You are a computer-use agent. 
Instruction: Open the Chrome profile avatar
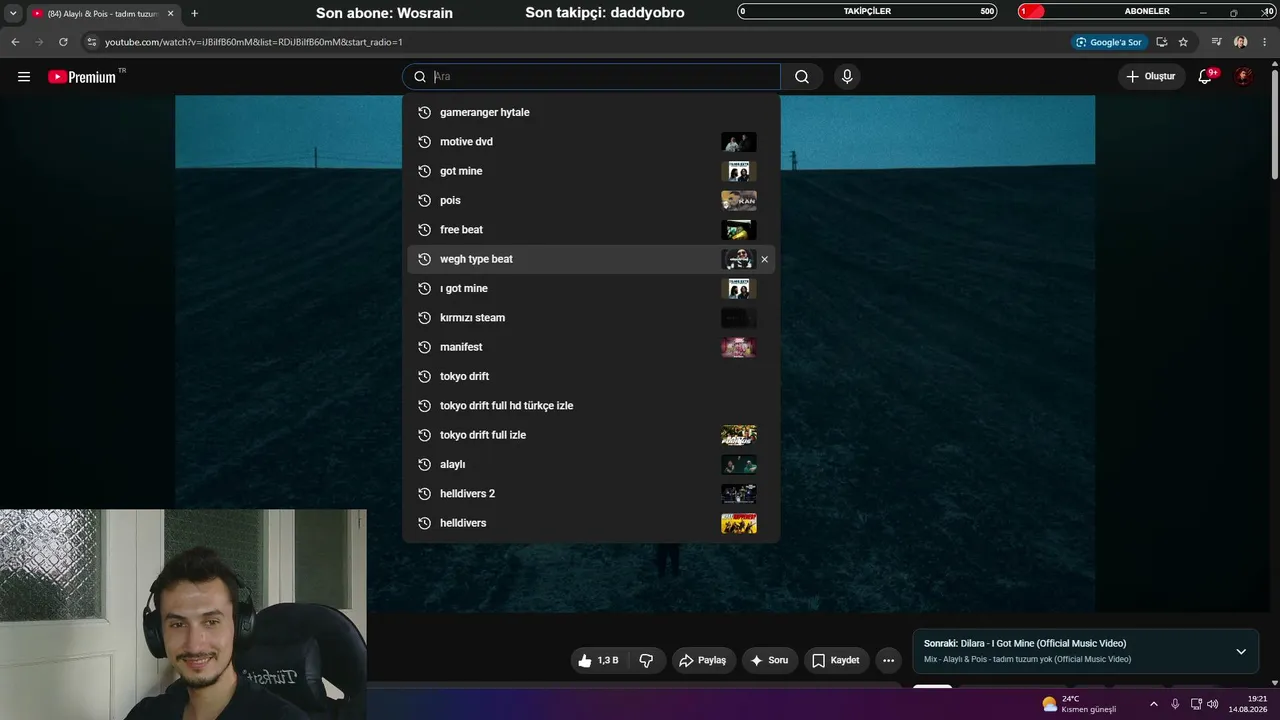(x=1241, y=42)
